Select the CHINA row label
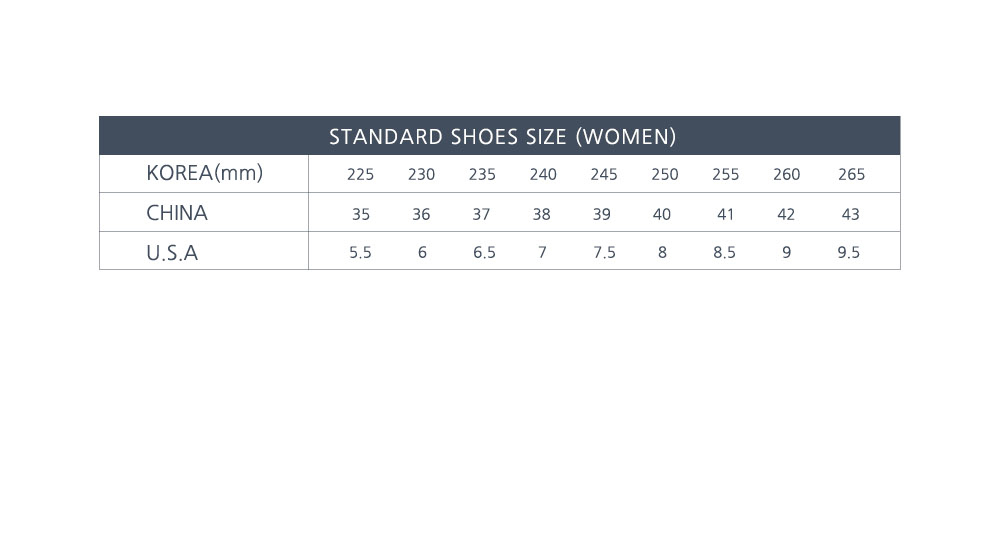The height and width of the screenshot is (552, 1000). (x=177, y=213)
